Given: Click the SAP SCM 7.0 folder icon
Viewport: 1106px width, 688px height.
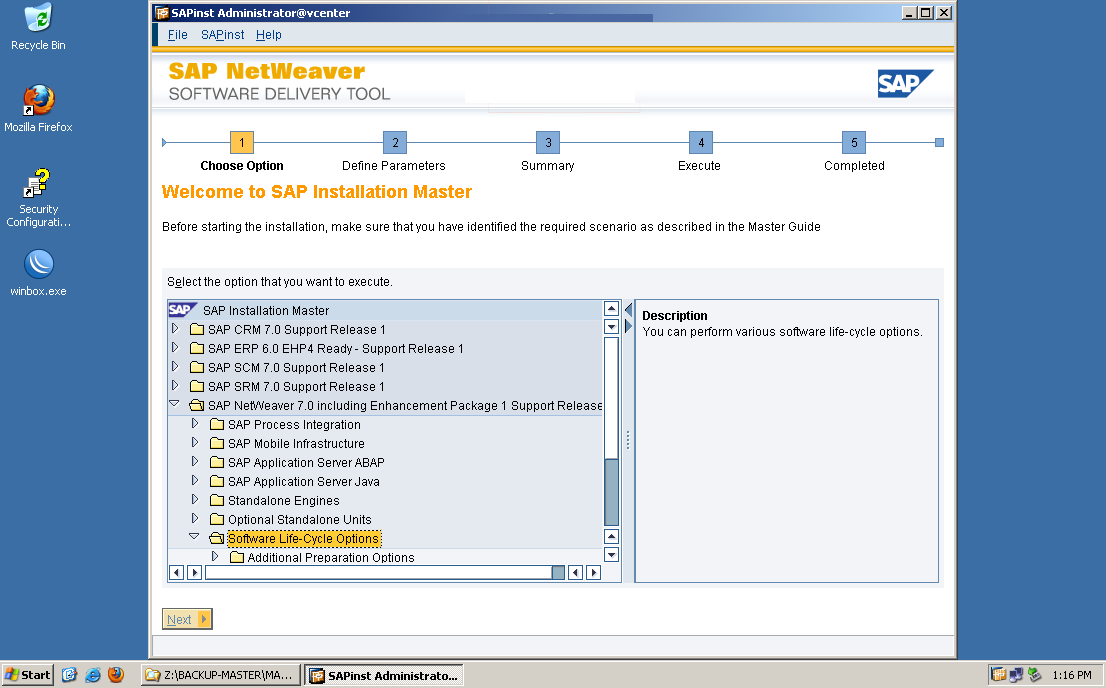Looking at the screenshot, I should (x=197, y=368).
